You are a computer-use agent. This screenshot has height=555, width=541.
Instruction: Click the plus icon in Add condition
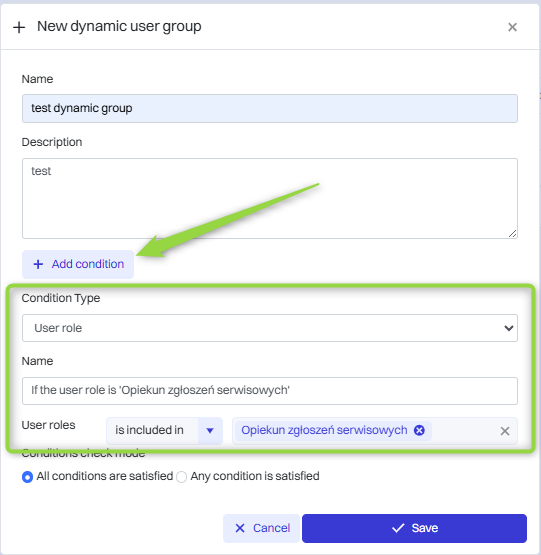[38, 264]
